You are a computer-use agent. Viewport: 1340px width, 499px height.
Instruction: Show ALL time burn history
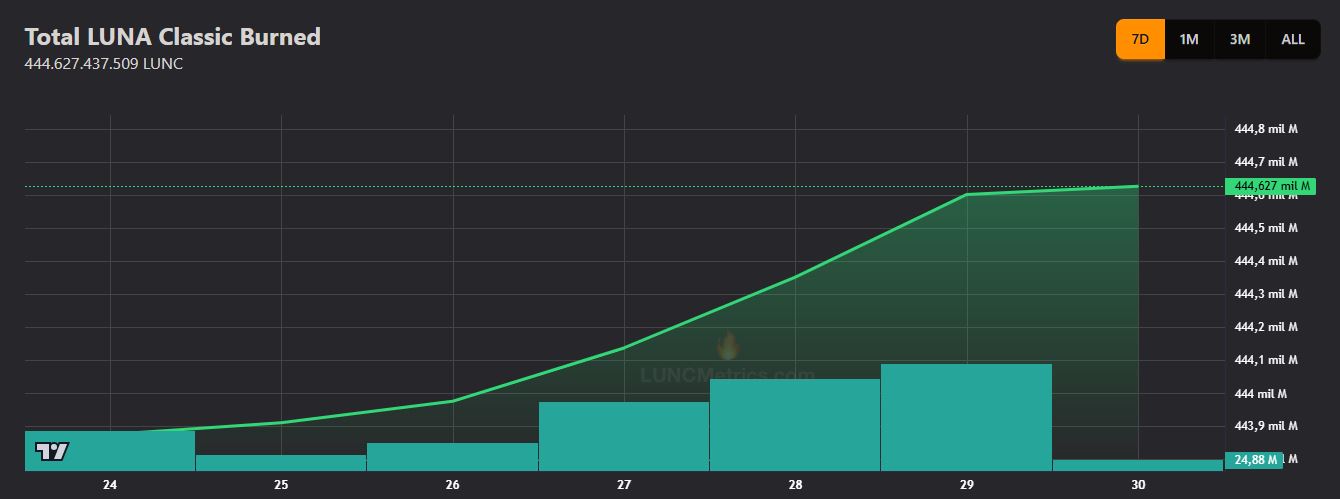[1293, 40]
